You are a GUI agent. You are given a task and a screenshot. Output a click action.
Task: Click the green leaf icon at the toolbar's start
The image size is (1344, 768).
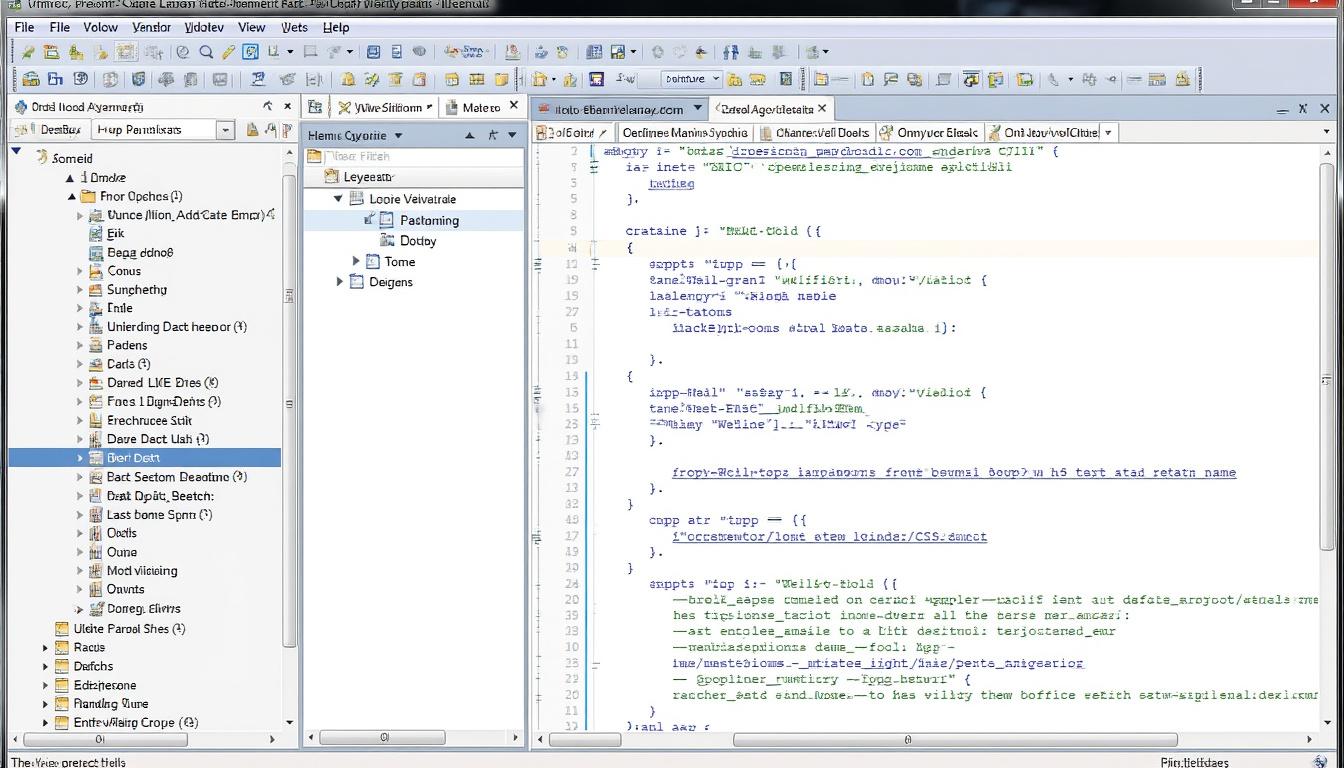coord(28,52)
